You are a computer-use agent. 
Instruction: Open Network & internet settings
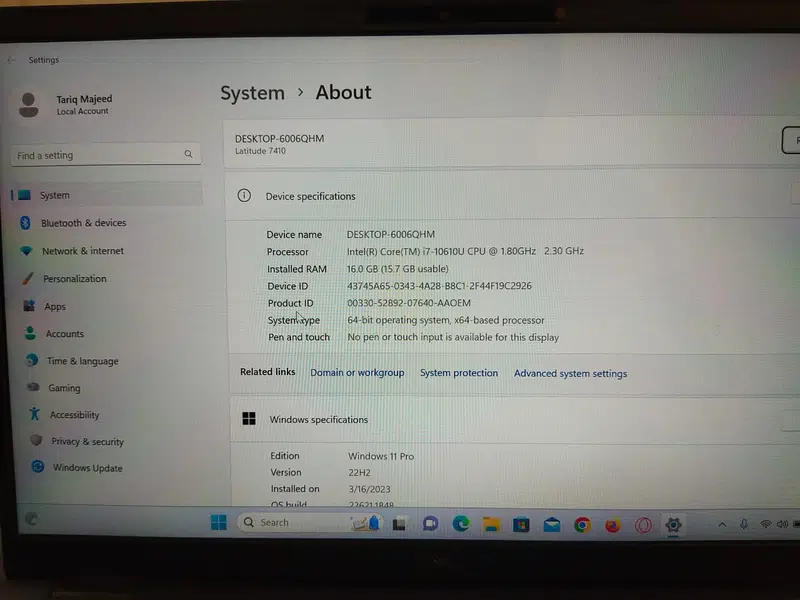(82, 251)
